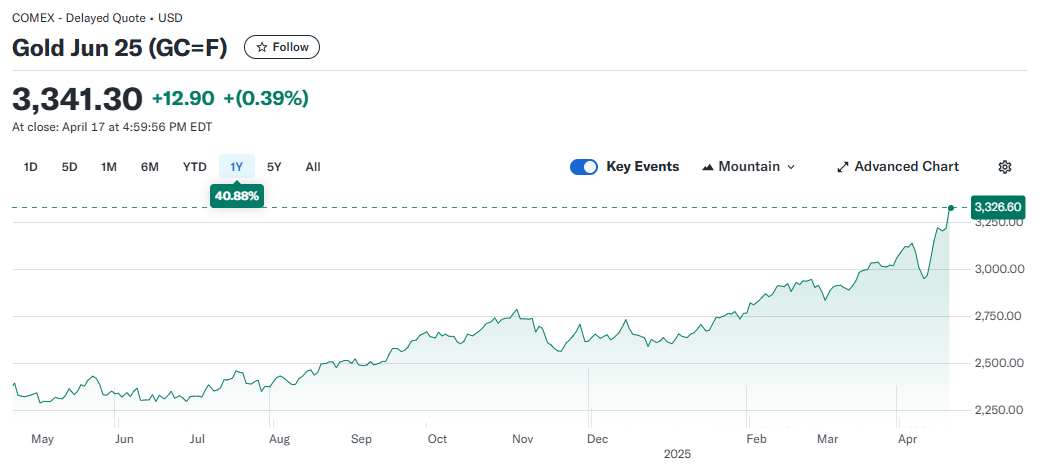Choose the 1M time range

point(109,167)
